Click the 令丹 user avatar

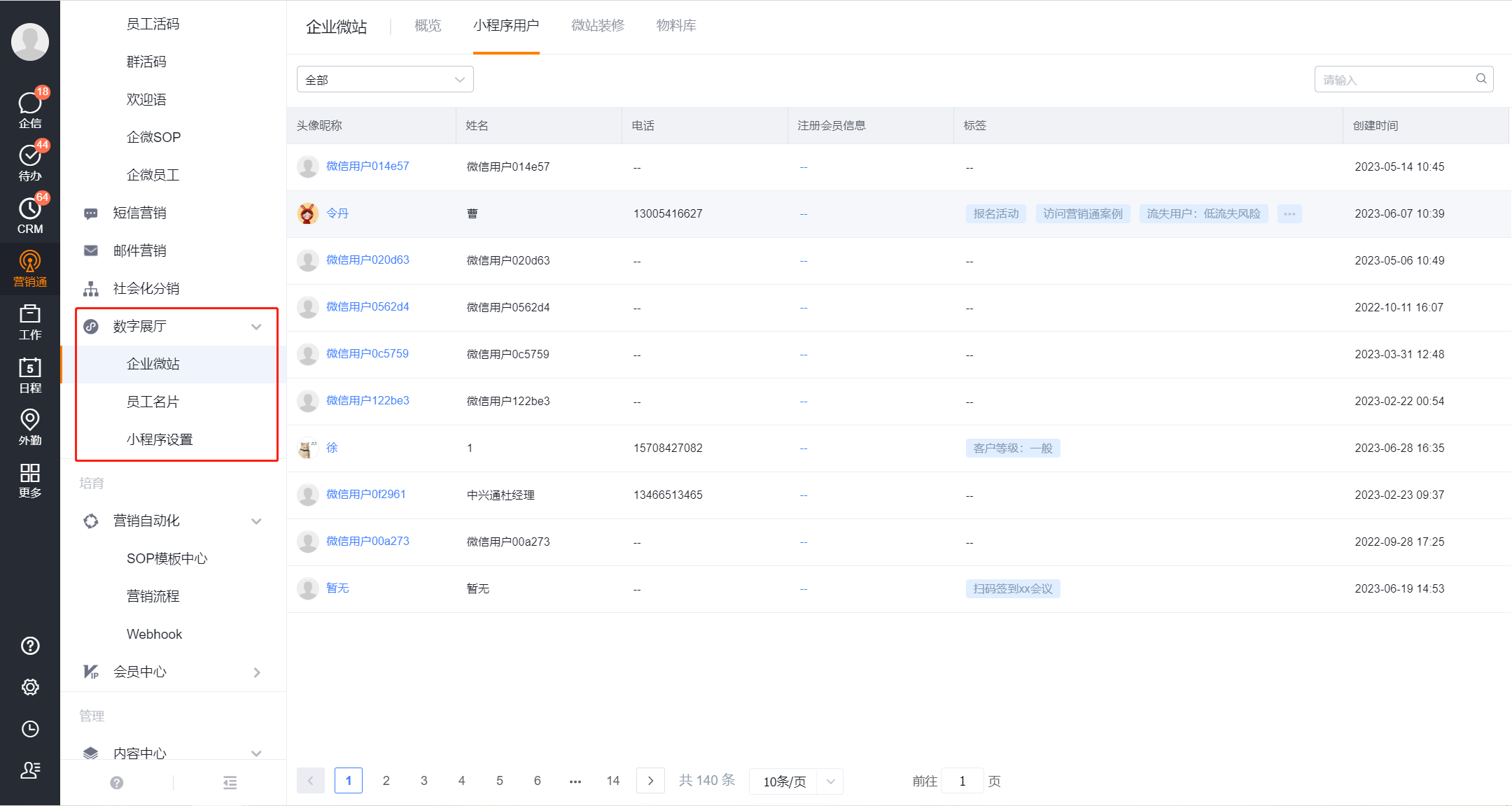[307, 213]
